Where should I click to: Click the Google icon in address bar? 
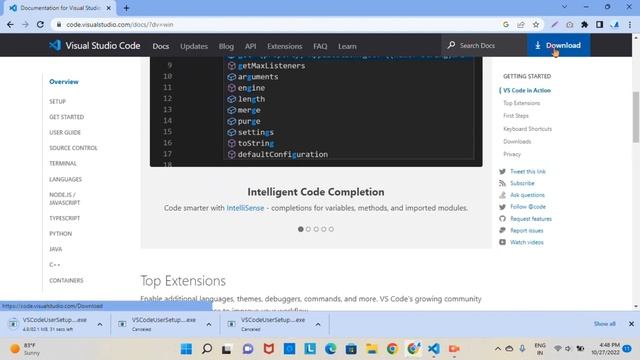click(x=506, y=24)
